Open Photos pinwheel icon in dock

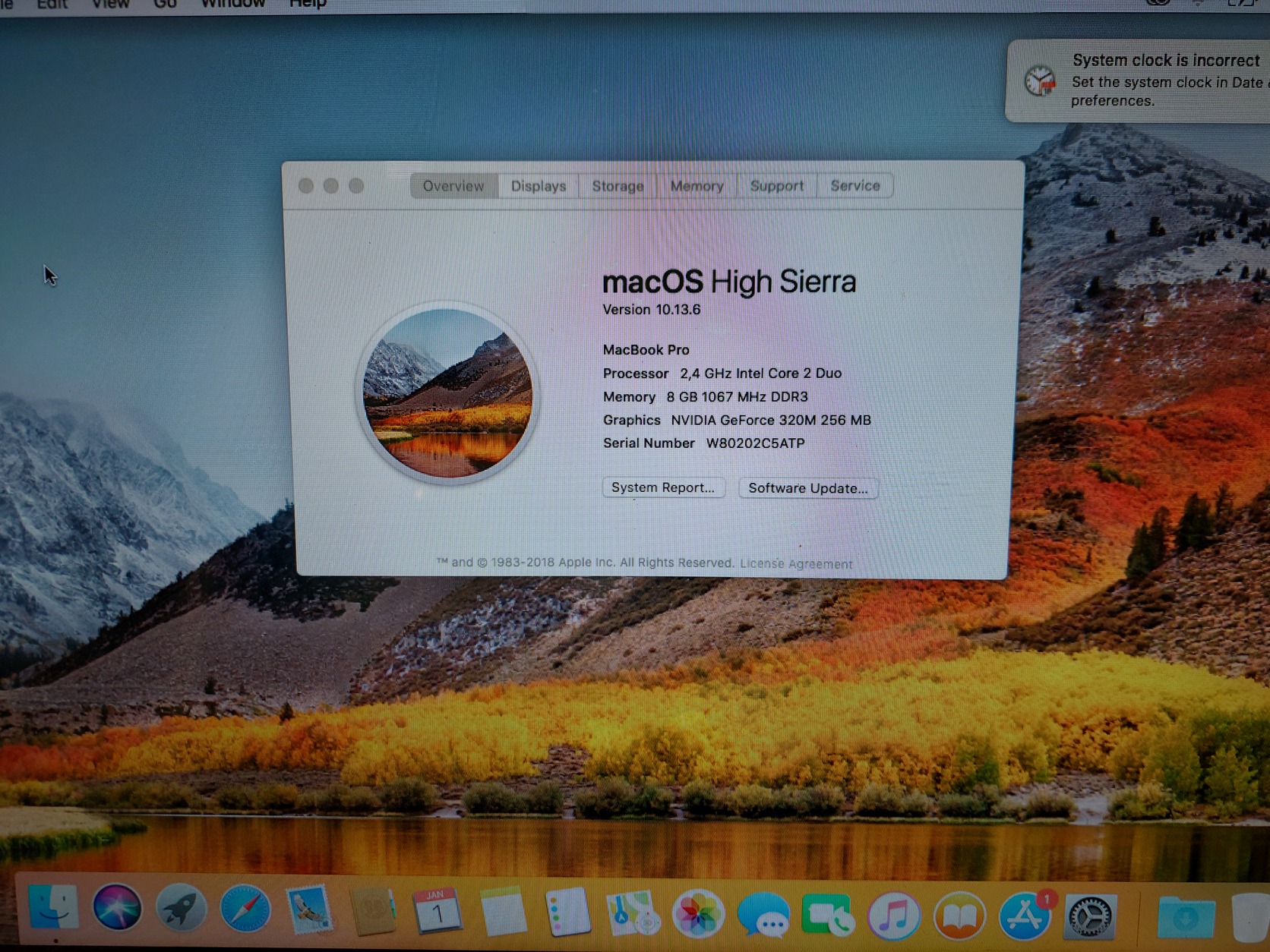pos(698,913)
